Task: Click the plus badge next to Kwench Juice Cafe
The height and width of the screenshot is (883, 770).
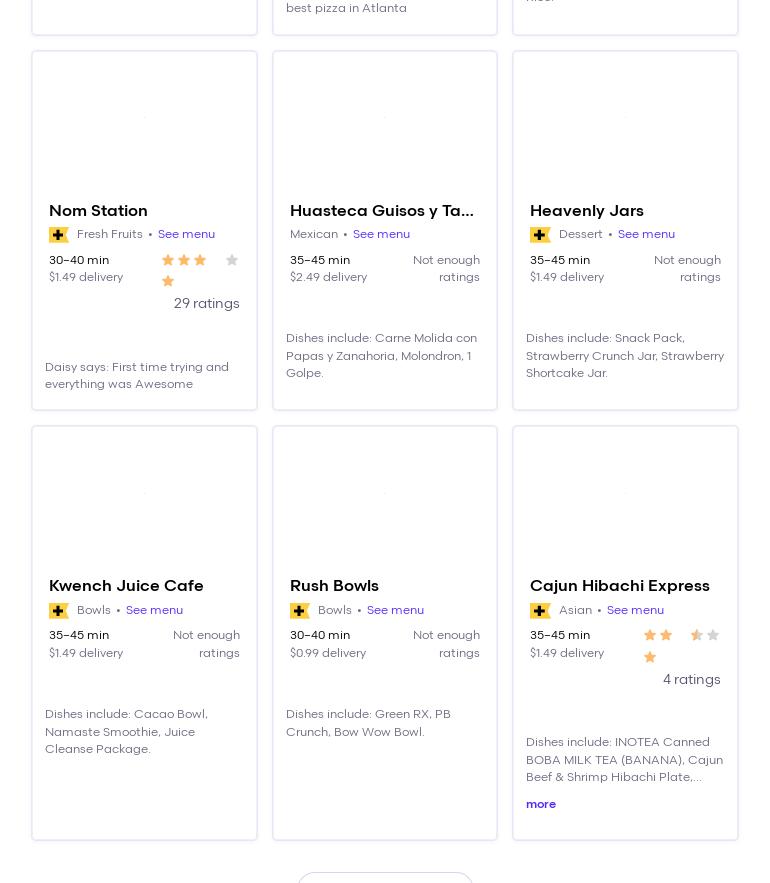Action: pyautogui.click(x=59, y=611)
